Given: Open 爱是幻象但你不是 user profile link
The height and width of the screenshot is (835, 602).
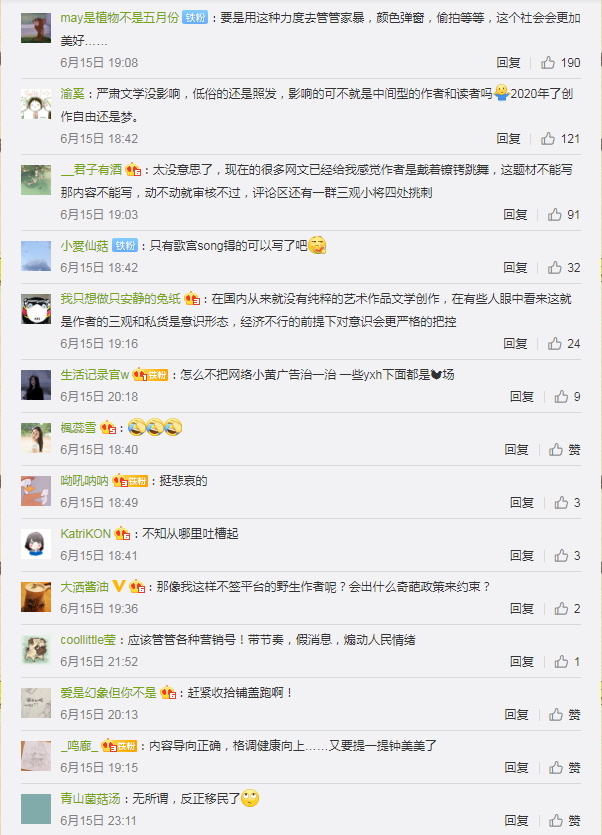Looking at the screenshot, I should click(x=108, y=692).
